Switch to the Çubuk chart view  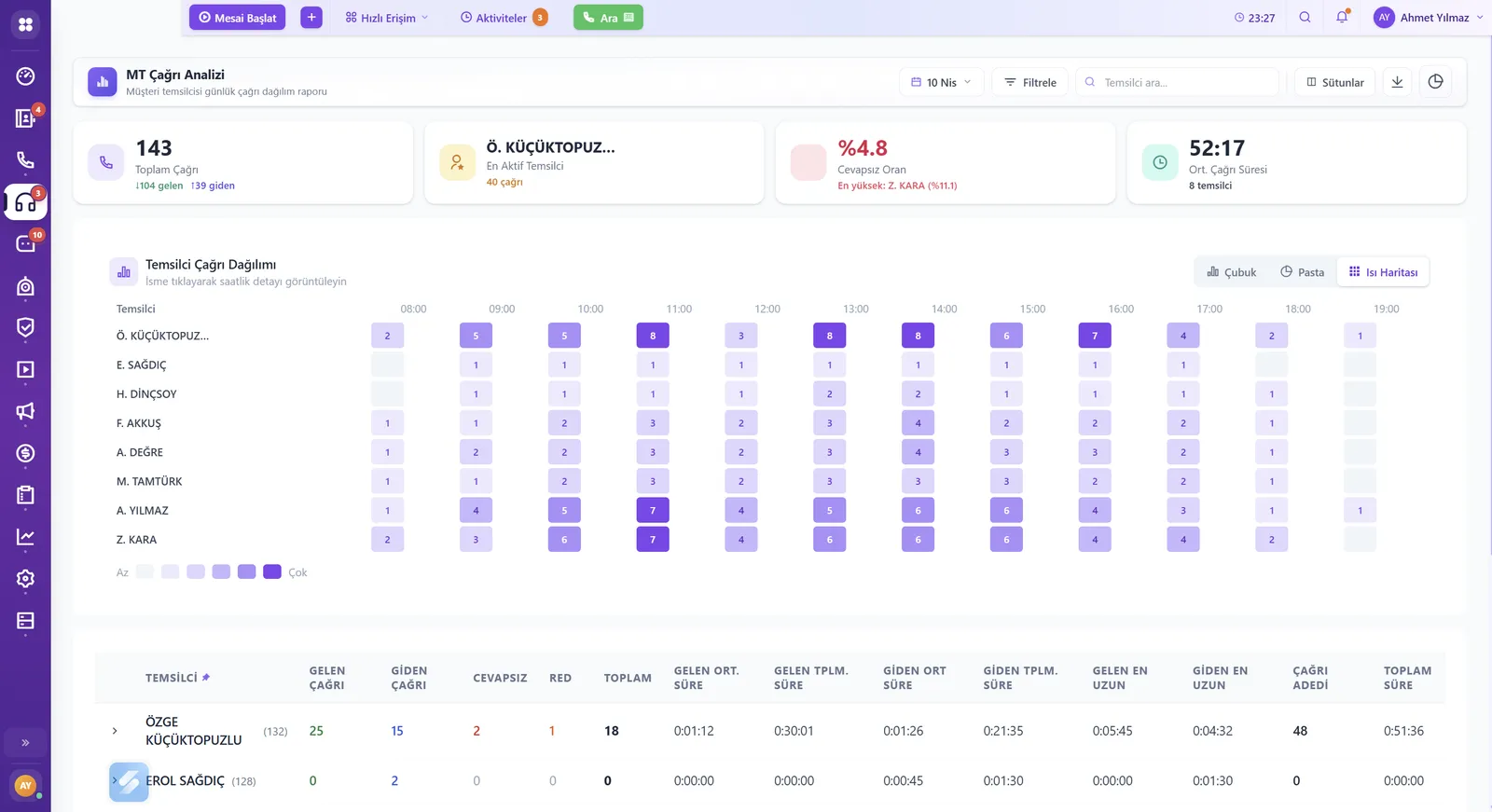click(1232, 272)
